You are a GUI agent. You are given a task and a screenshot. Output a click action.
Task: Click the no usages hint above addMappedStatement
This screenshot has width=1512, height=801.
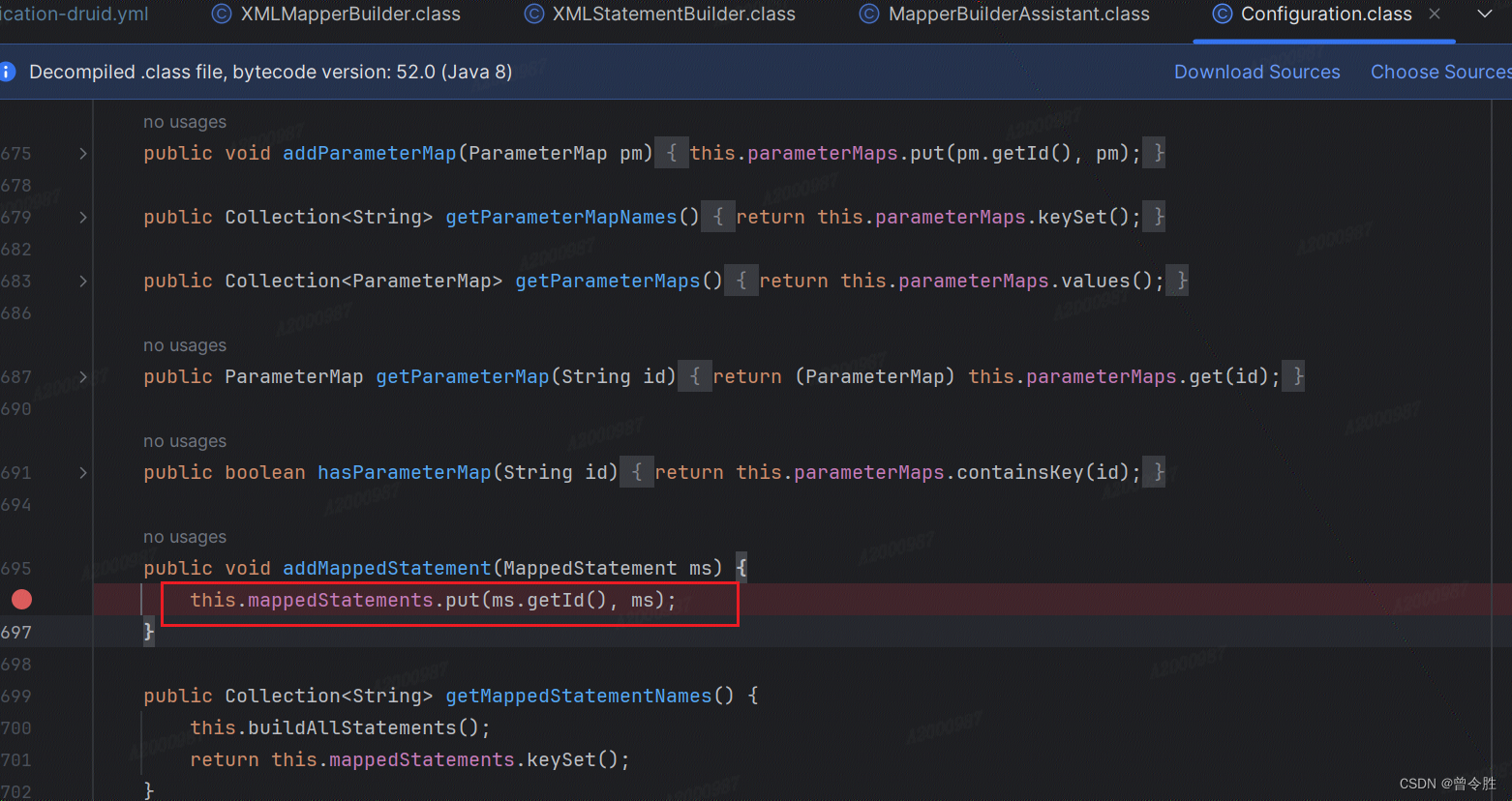(x=185, y=537)
